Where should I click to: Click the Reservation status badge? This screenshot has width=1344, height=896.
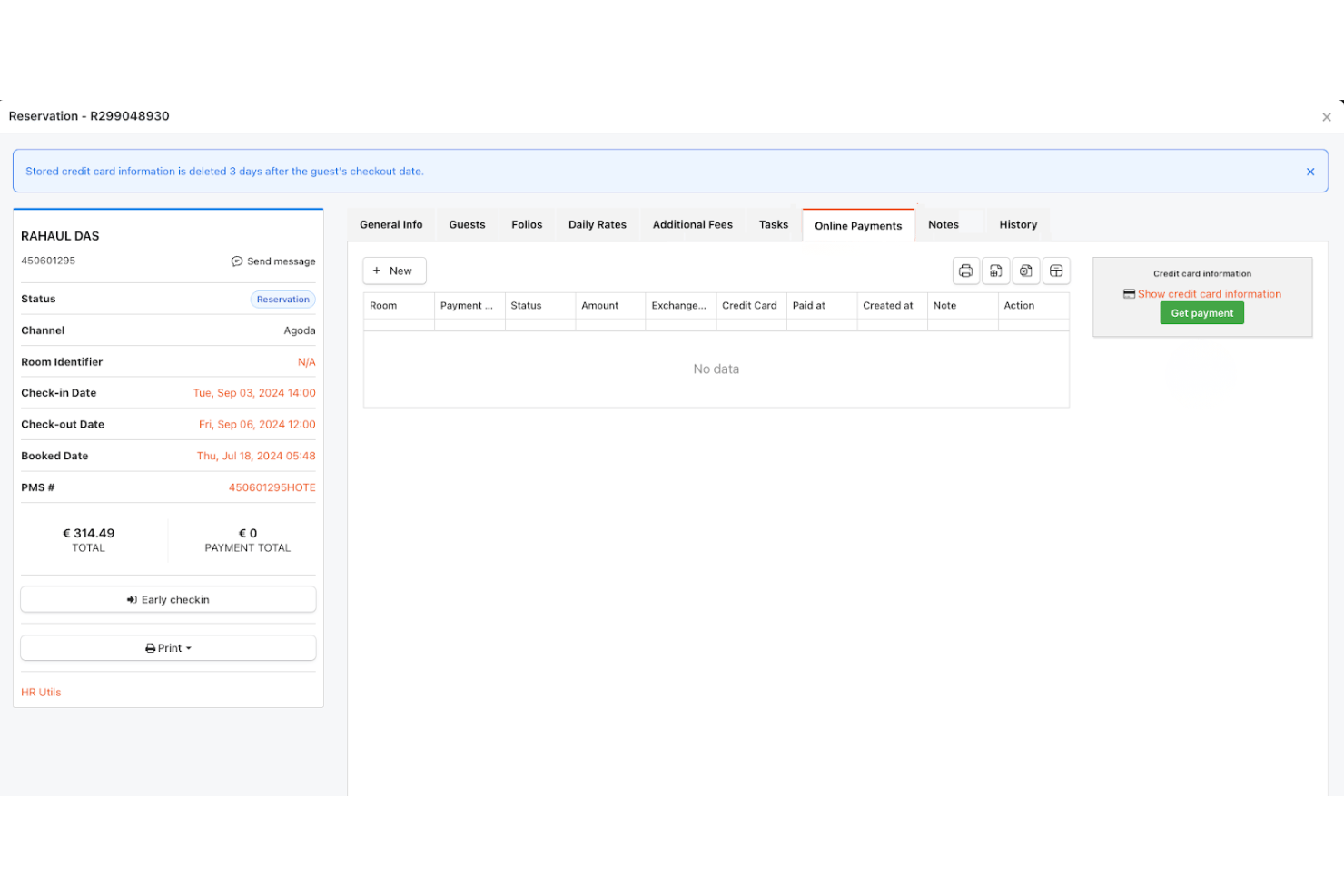[282, 300]
